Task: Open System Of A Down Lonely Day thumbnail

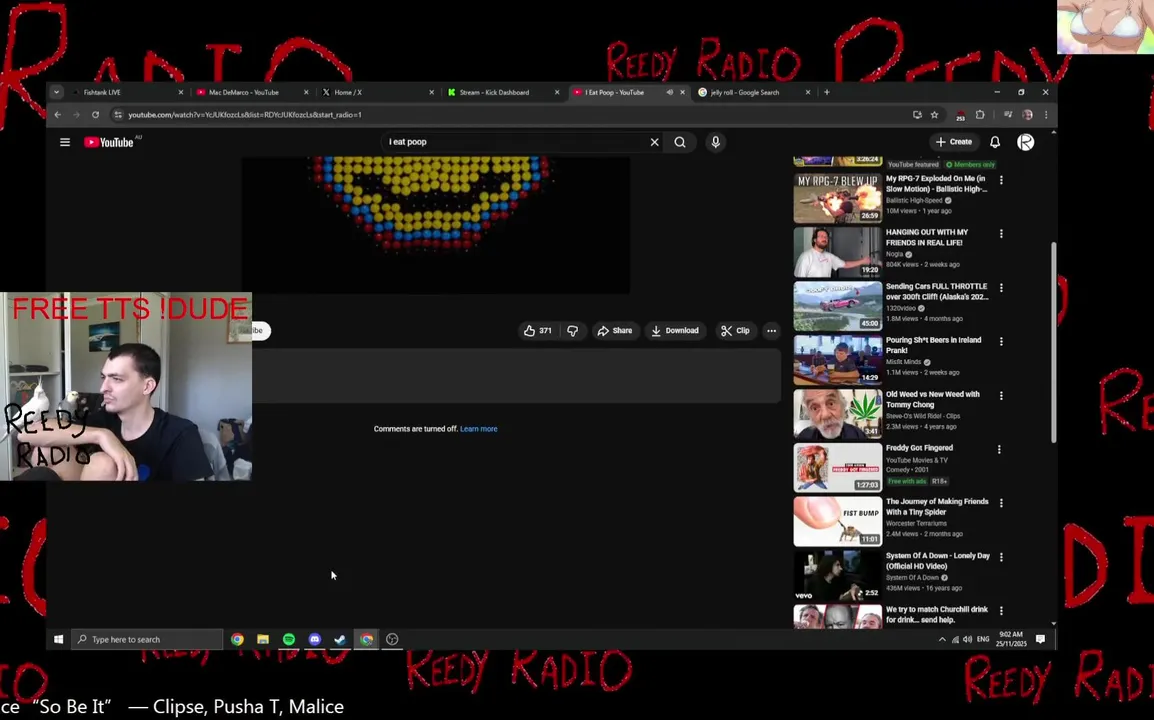Action: pyautogui.click(x=838, y=575)
